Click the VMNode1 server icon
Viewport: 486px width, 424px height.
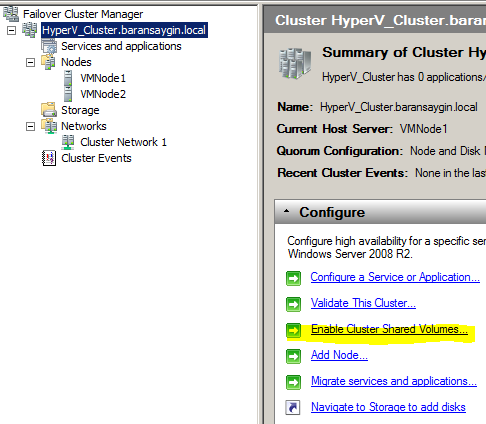[68, 78]
